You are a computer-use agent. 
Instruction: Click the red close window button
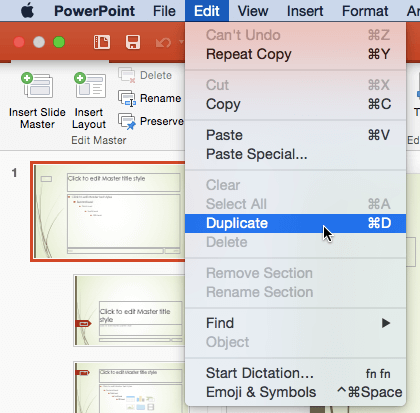tap(19, 42)
